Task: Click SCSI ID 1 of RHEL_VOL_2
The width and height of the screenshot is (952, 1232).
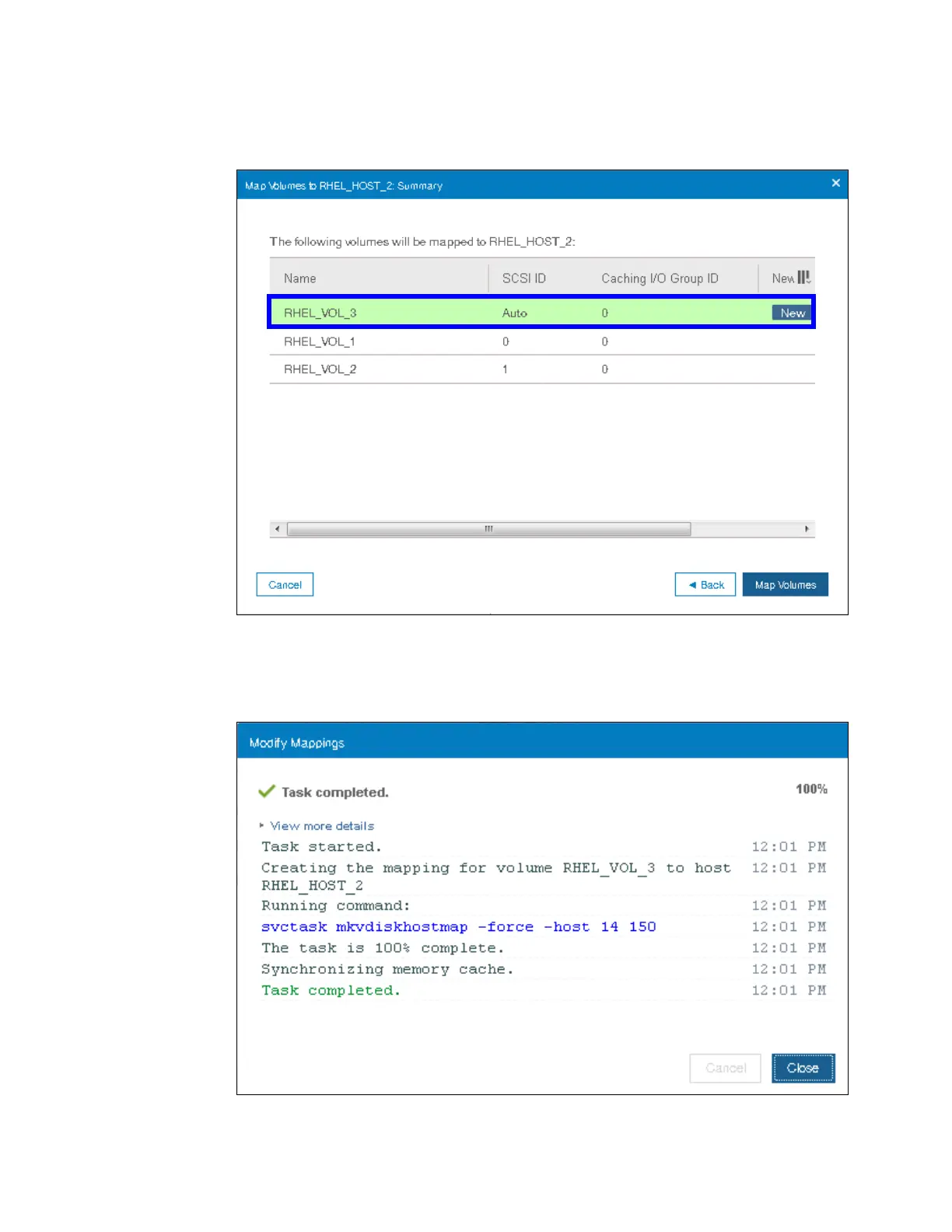Action: (x=505, y=369)
